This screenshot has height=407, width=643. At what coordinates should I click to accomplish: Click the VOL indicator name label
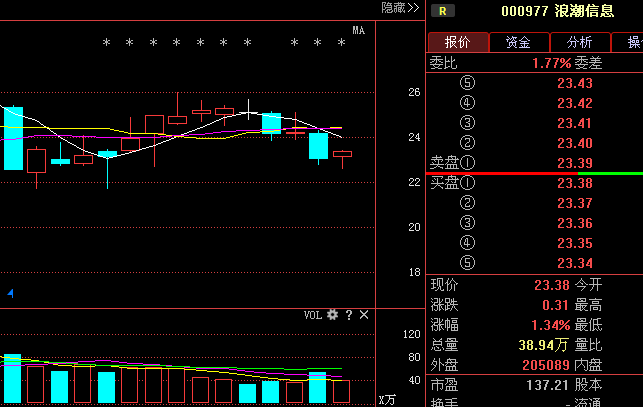point(312,315)
